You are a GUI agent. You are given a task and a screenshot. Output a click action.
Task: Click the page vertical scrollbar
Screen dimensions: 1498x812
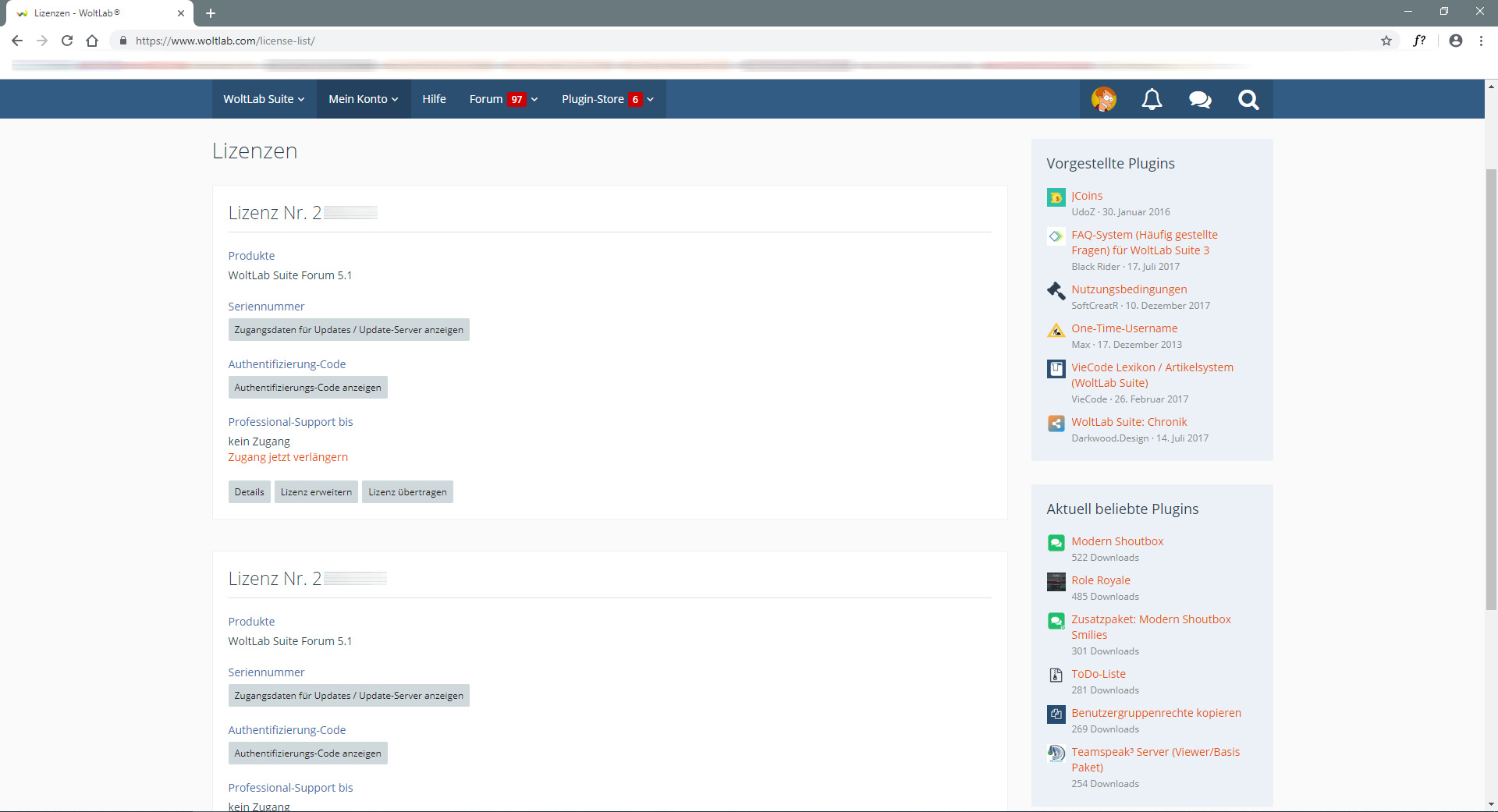[x=1491, y=390]
